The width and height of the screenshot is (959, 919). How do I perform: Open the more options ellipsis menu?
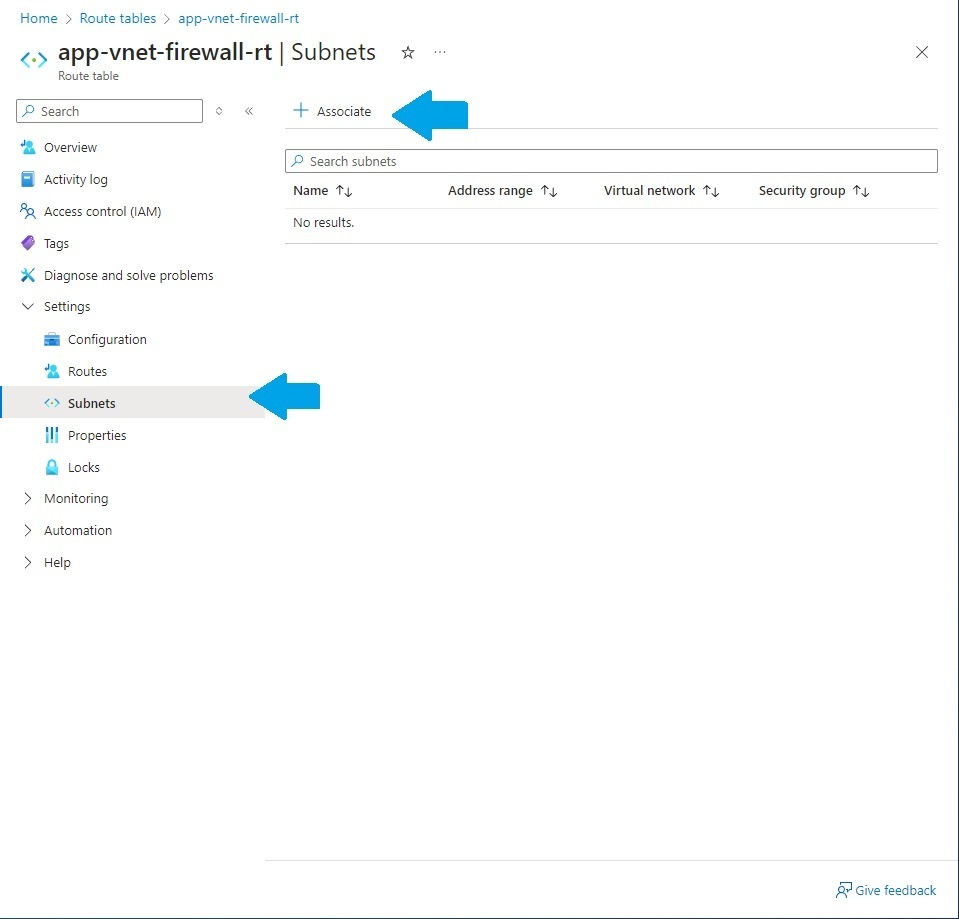point(440,53)
